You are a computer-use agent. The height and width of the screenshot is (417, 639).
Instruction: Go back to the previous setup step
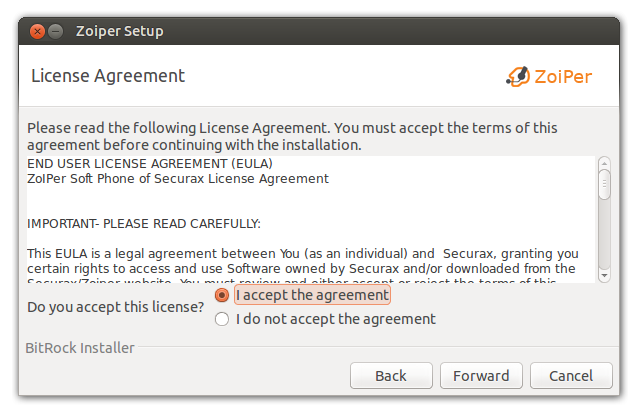pyautogui.click(x=391, y=376)
